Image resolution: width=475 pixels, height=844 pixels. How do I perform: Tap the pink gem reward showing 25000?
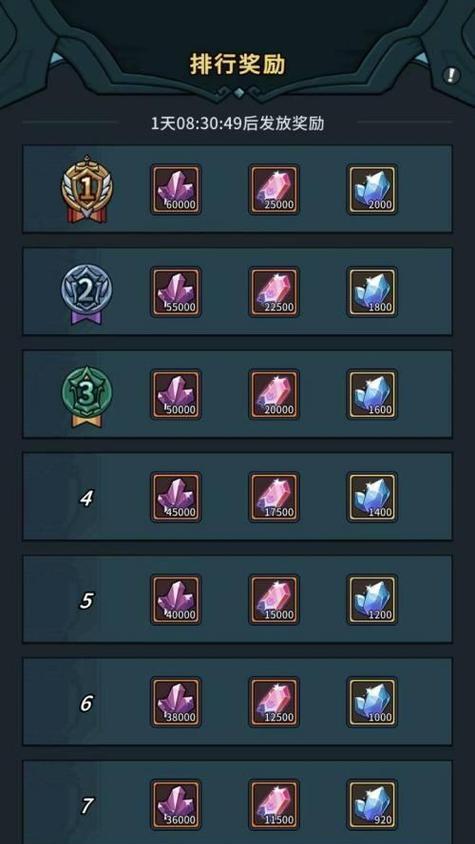point(274,189)
